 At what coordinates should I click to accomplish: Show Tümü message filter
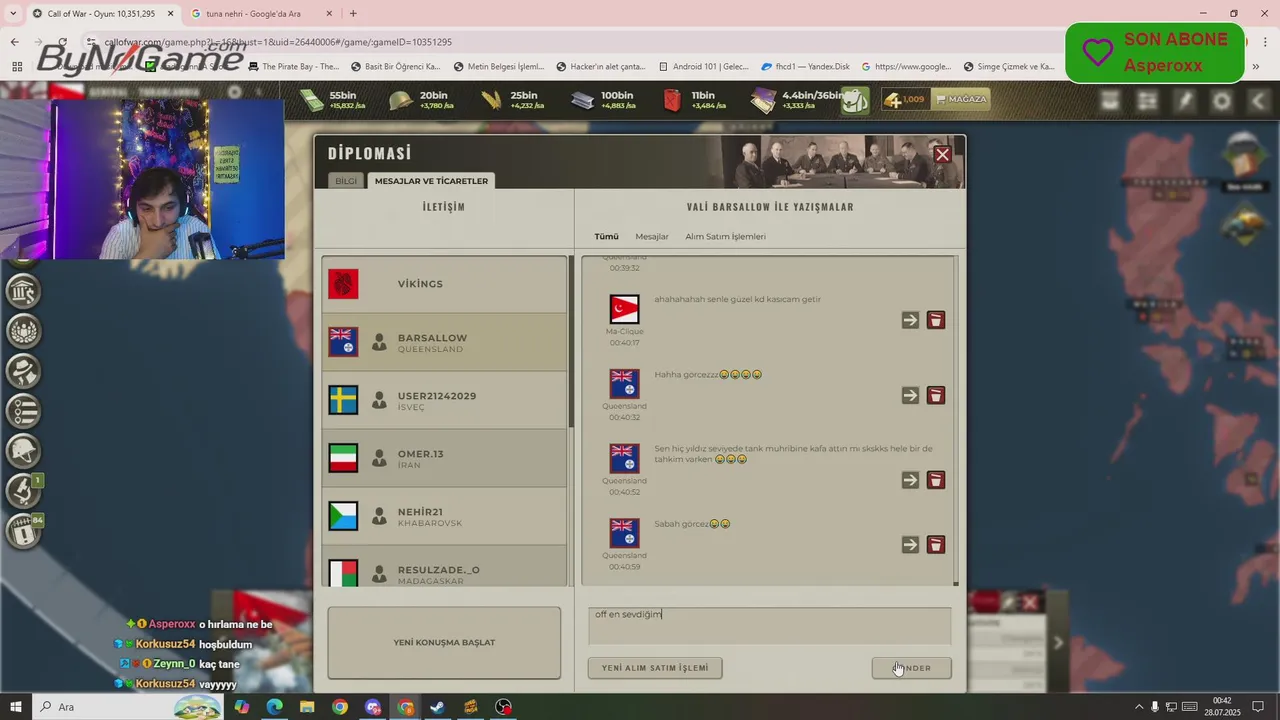607,237
